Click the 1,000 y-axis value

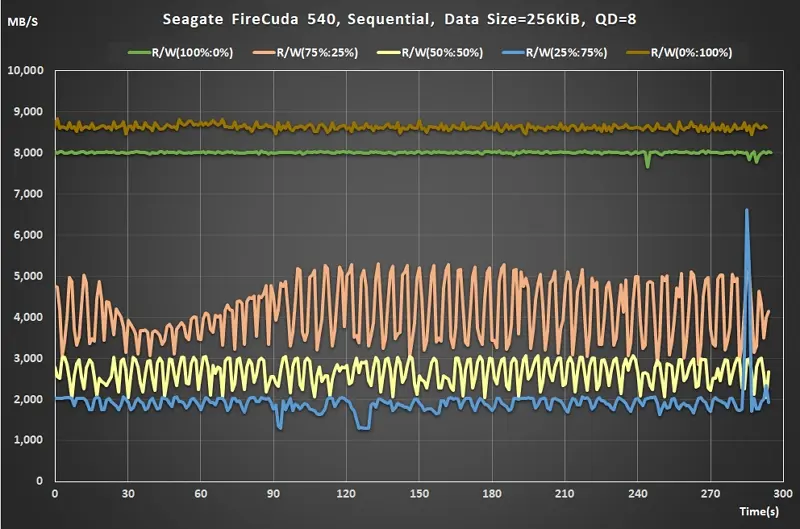pos(29,440)
